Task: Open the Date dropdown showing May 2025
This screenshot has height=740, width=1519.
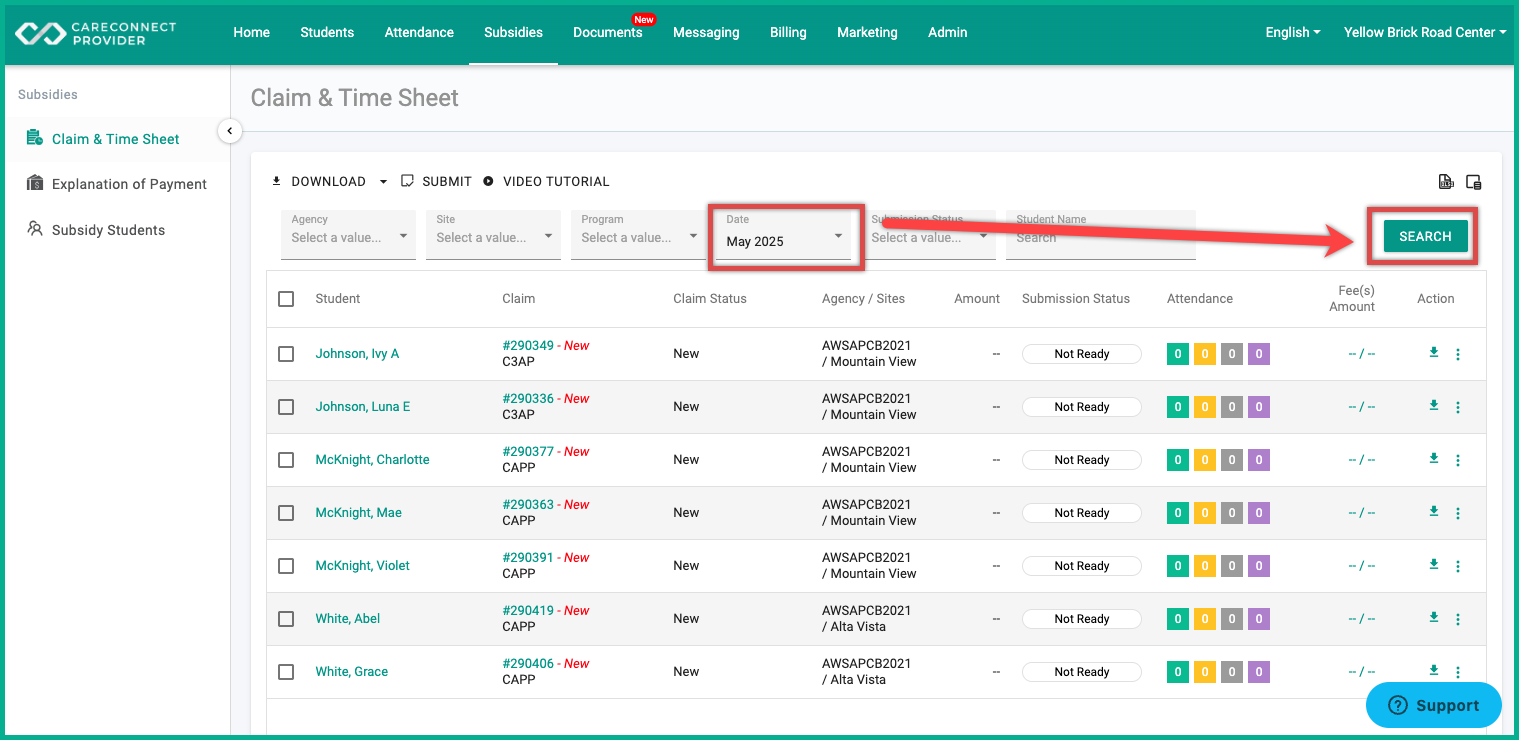Action: tap(785, 238)
